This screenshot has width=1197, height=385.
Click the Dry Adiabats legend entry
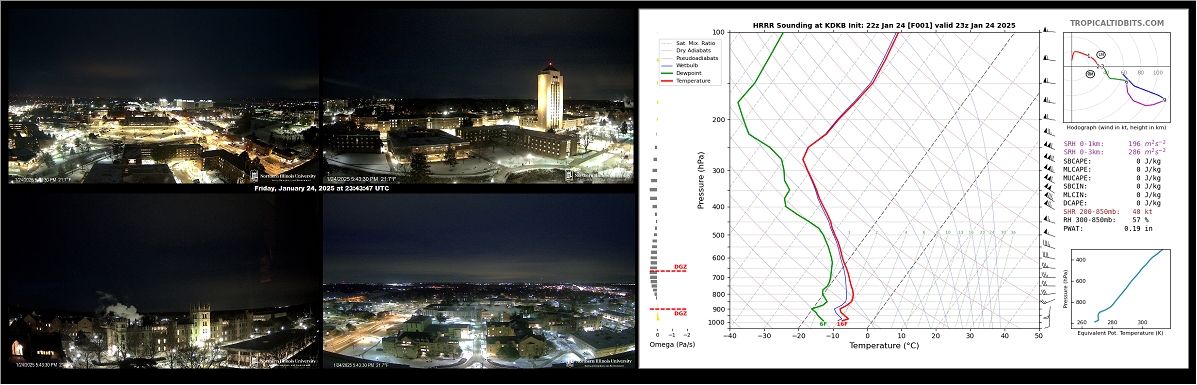[686, 50]
